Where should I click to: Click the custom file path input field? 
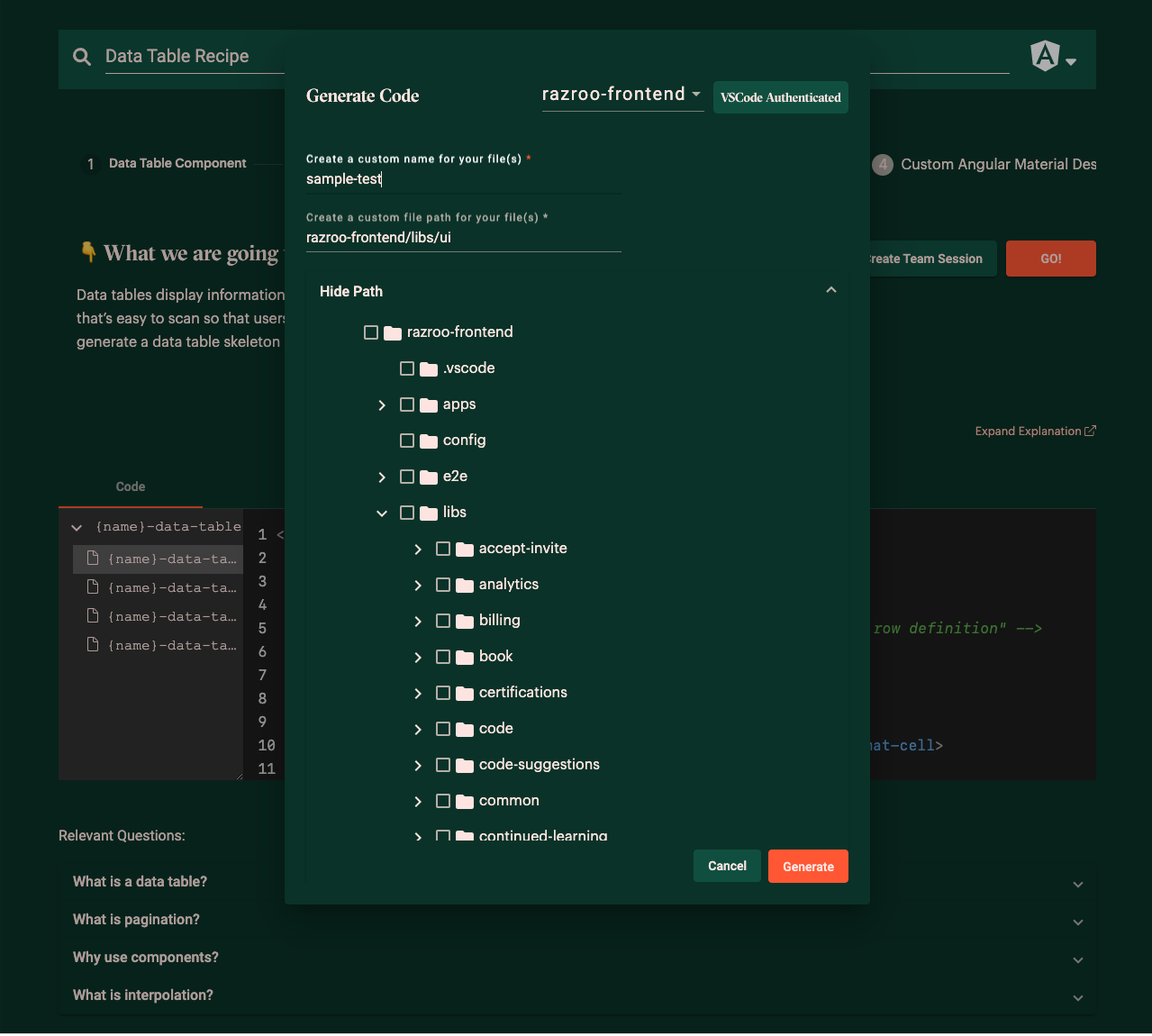(x=464, y=238)
